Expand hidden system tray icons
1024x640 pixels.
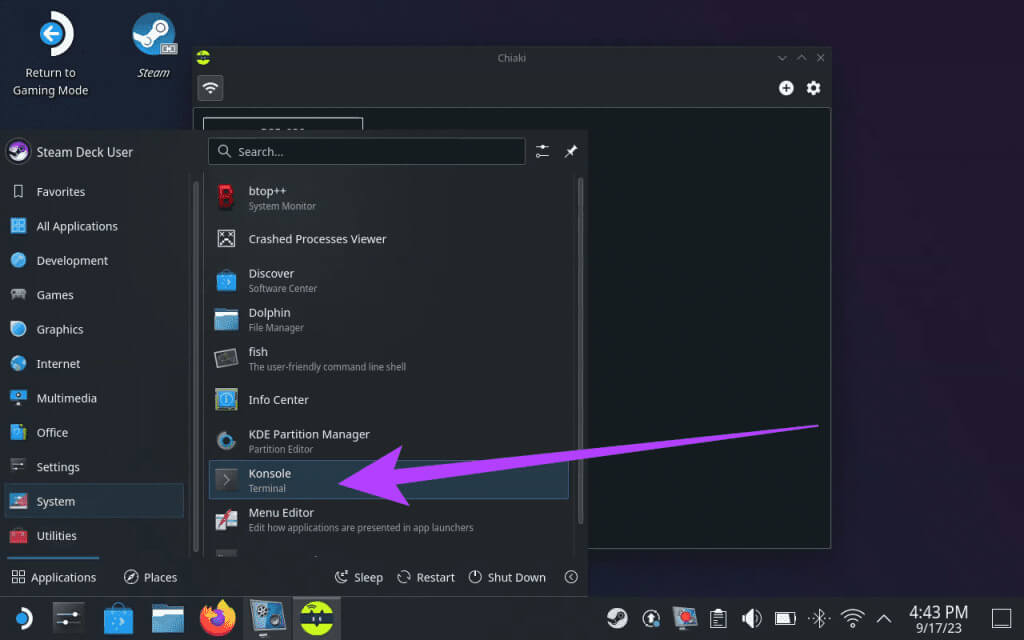884,618
